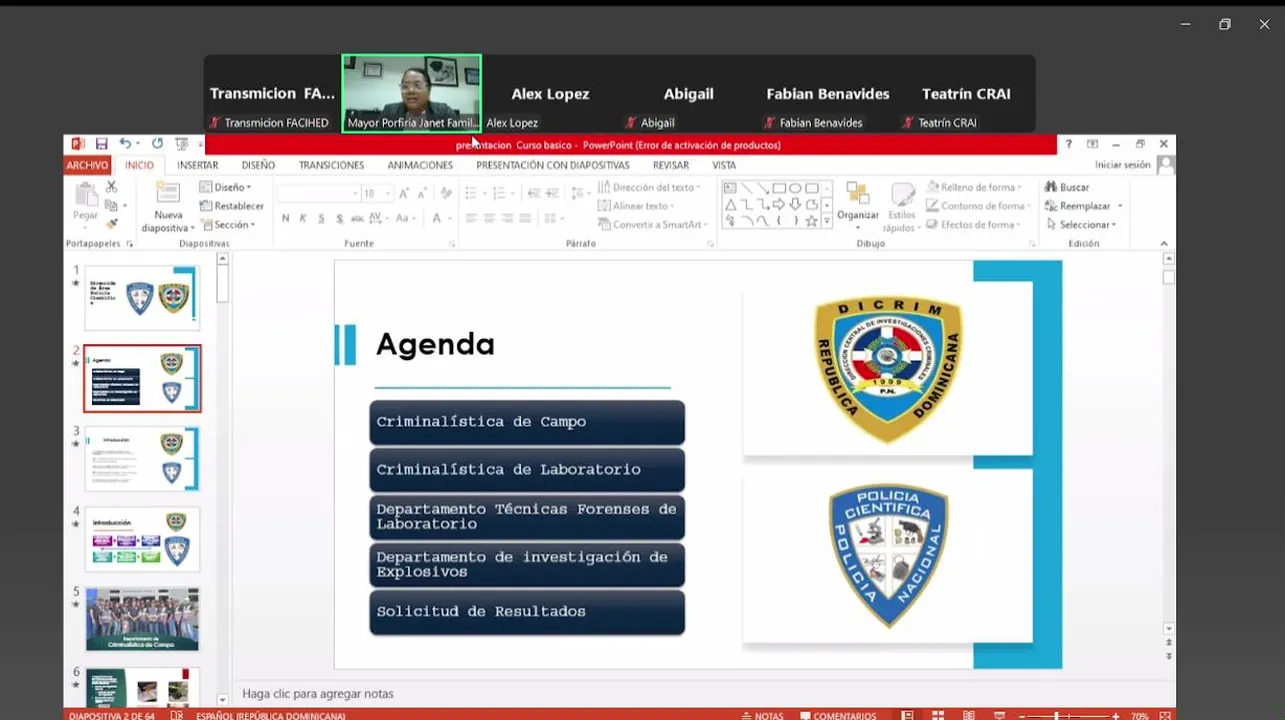Click the Cut scissors icon
The image size is (1285, 720).
111,187
